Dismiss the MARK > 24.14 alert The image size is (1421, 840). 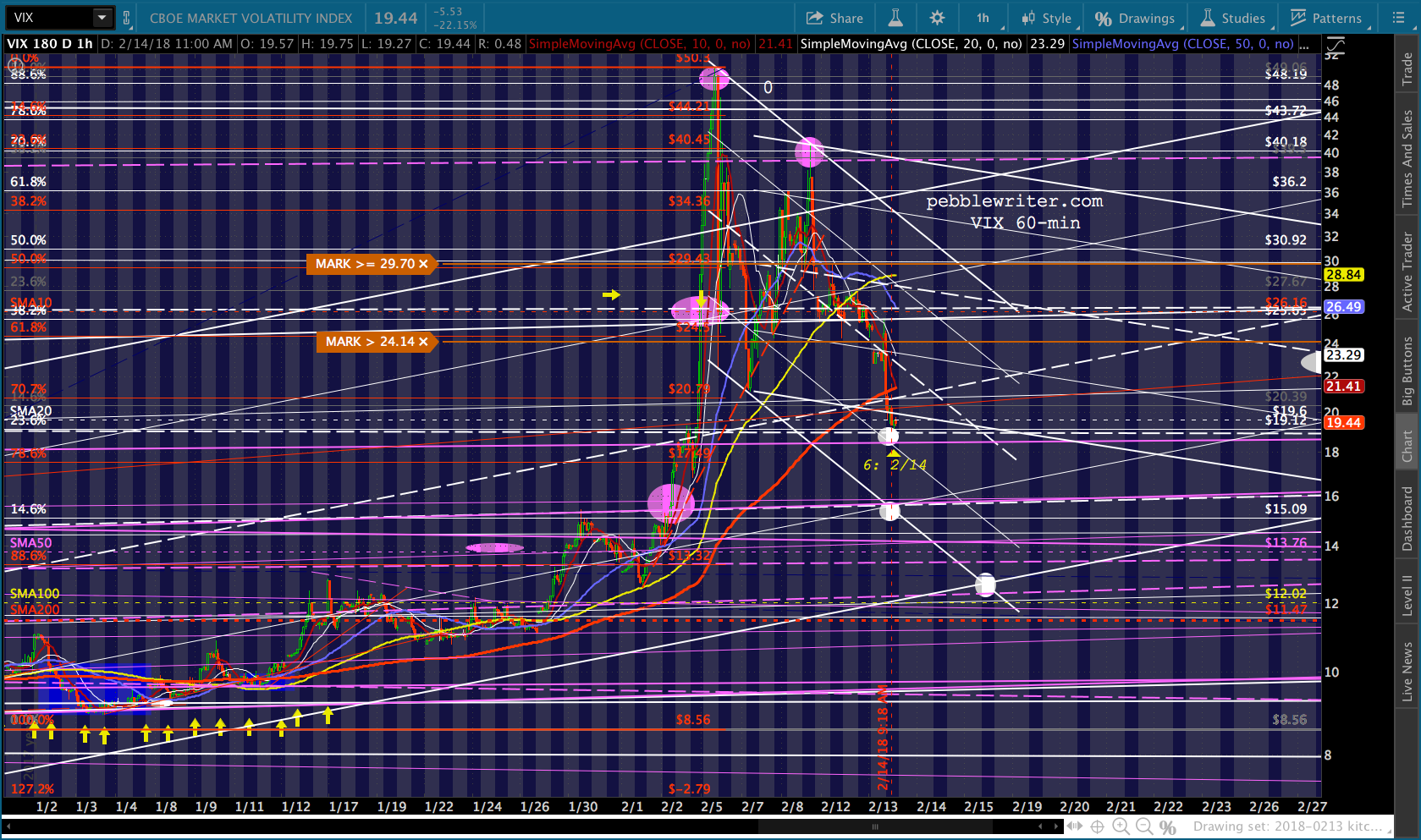[423, 342]
